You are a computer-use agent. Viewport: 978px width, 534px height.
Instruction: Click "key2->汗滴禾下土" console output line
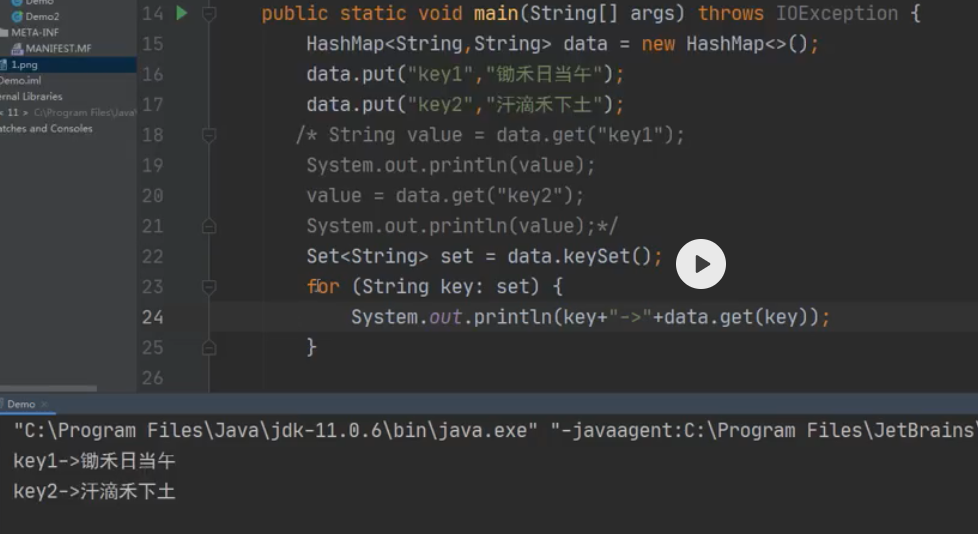click(x=94, y=492)
